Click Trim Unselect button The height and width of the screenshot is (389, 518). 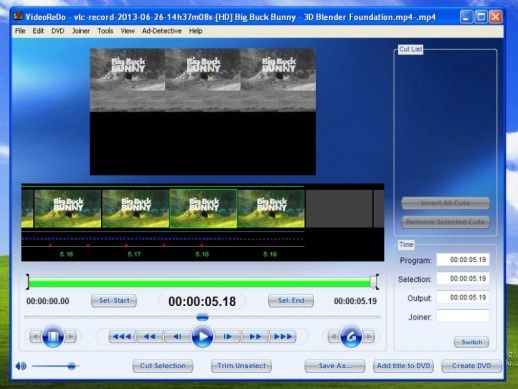point(241,366)
